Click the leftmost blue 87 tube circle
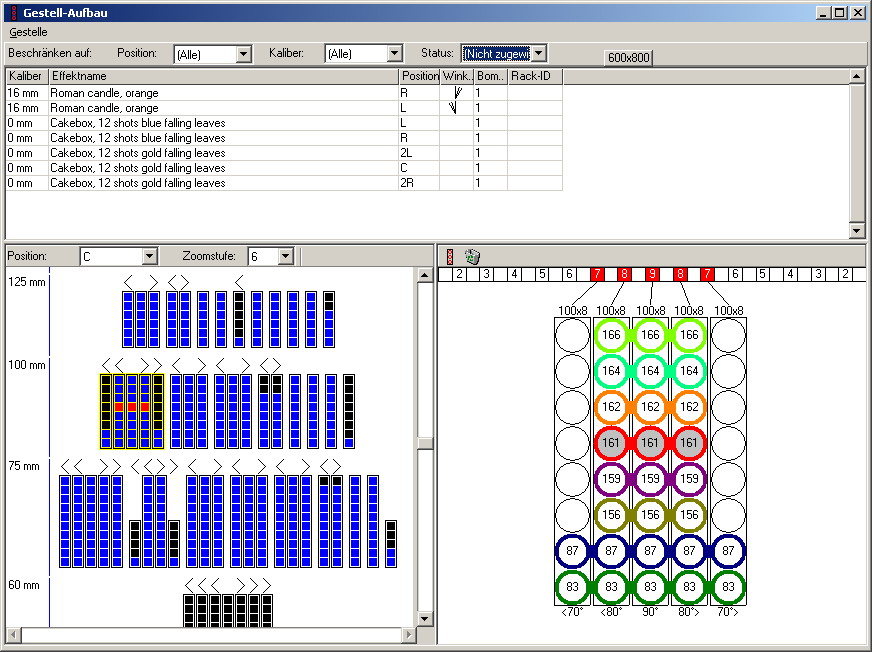The width and height of the screenshot is (872, 652). 572,550
